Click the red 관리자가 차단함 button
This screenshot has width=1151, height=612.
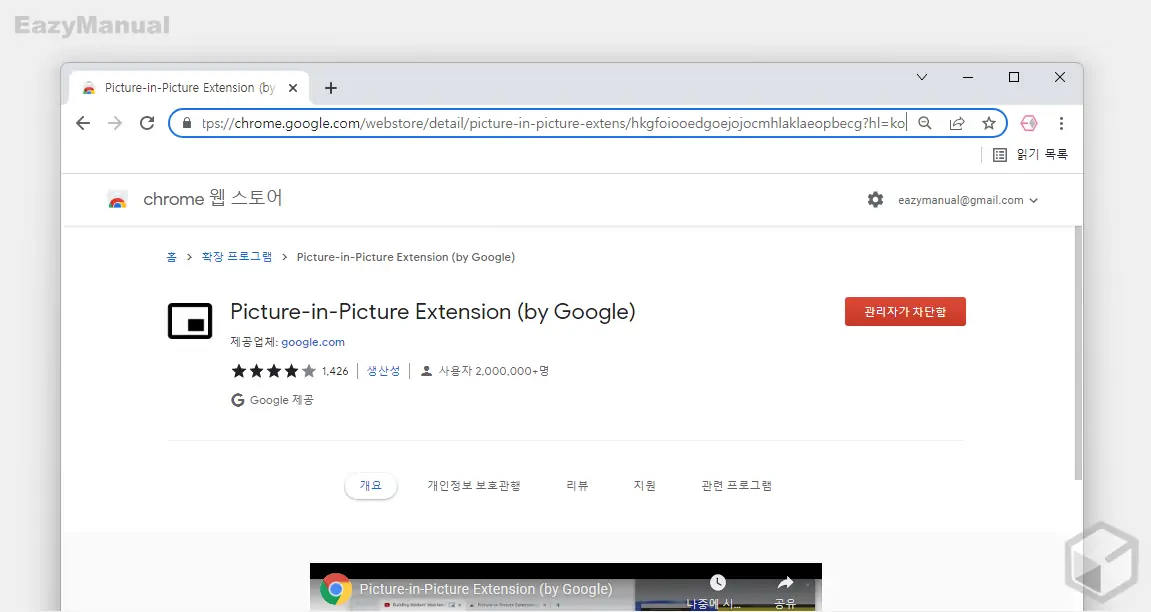[x=904, y=312]
